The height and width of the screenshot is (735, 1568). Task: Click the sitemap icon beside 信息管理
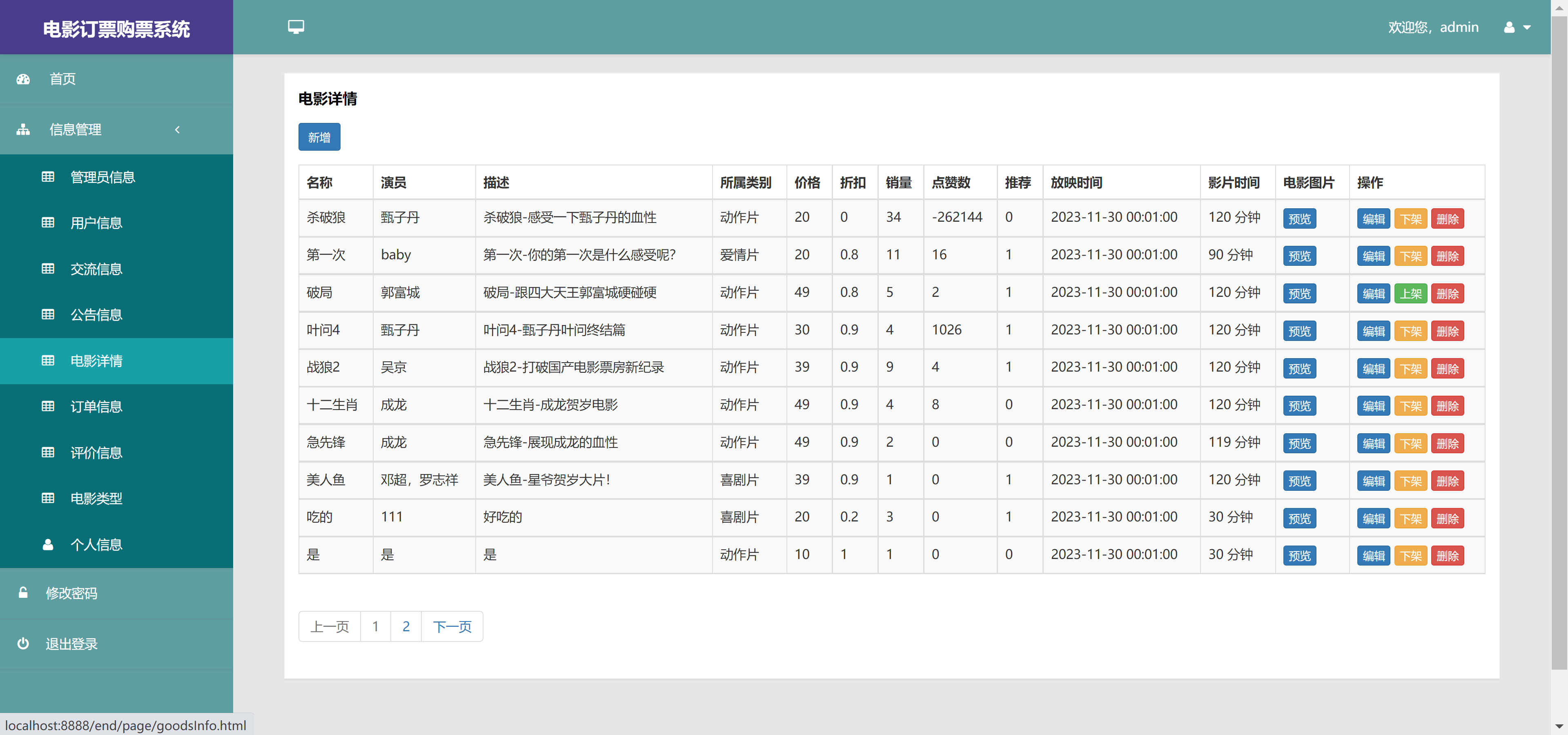coord(23,129)
